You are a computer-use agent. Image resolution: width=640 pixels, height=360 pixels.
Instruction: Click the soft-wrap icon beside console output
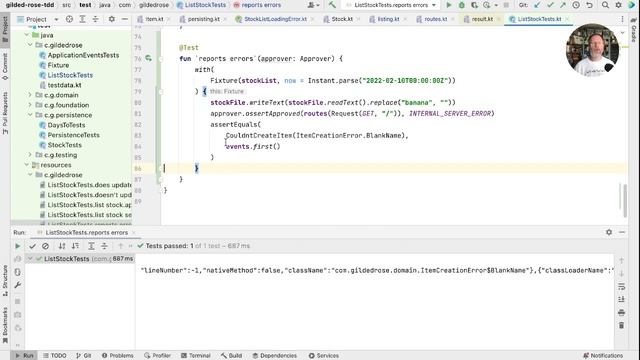coord(622,287)
